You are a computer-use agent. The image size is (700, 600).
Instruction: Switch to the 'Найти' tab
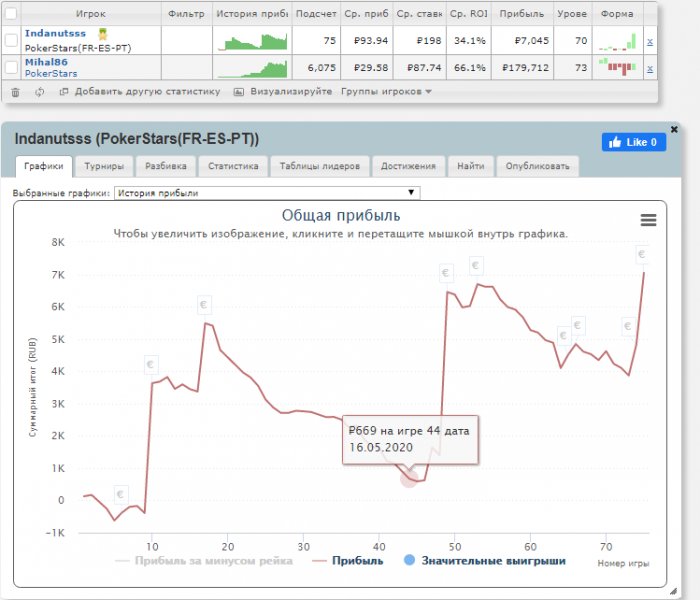click(471, 167)
